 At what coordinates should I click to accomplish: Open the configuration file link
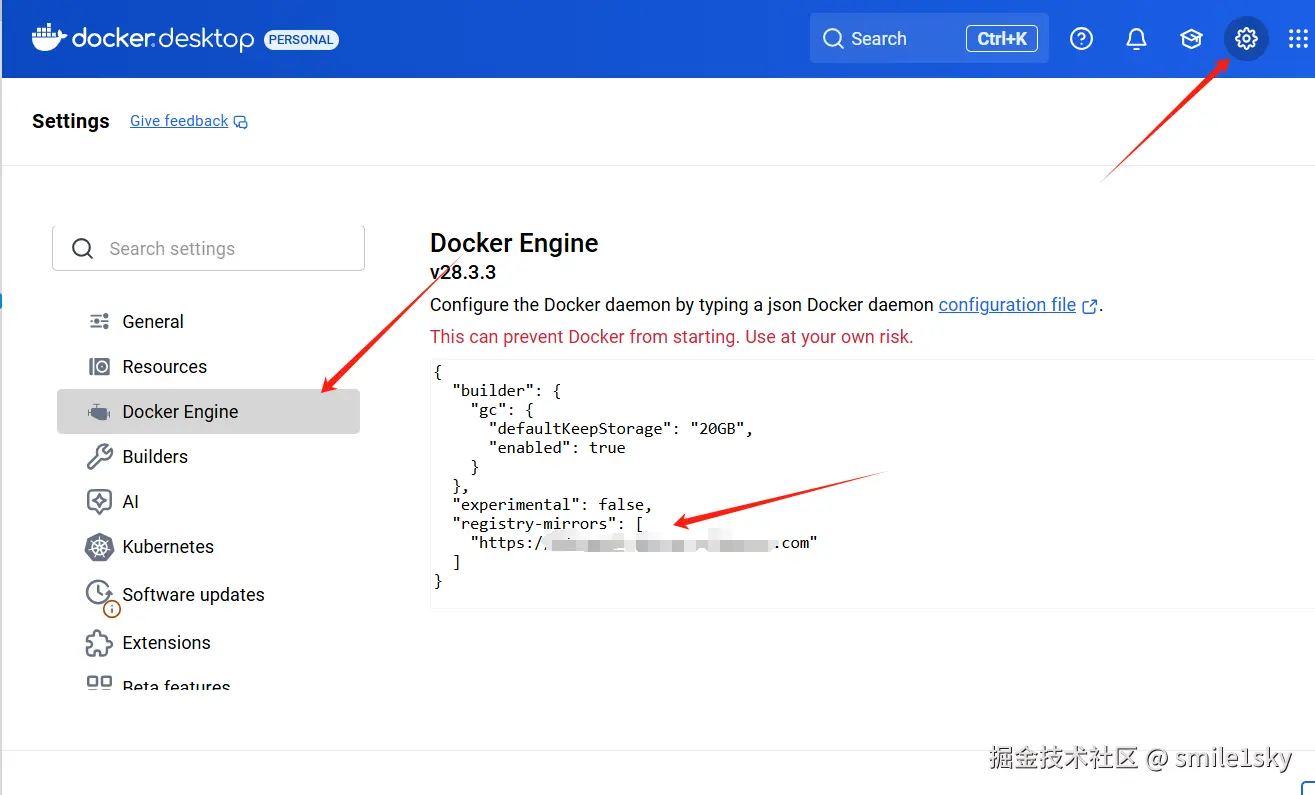(x=1007, y=305)
